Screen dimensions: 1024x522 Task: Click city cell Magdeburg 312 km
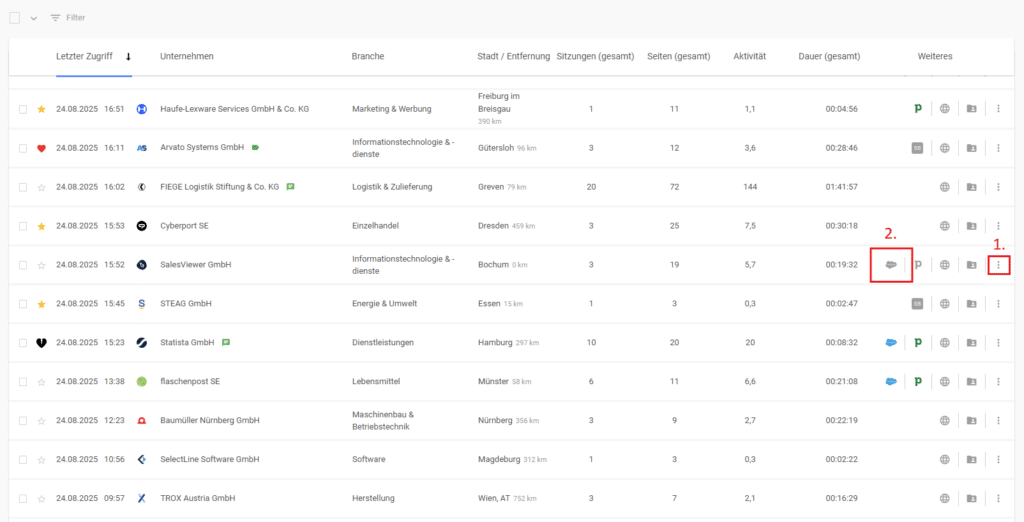tap(513, 459)
